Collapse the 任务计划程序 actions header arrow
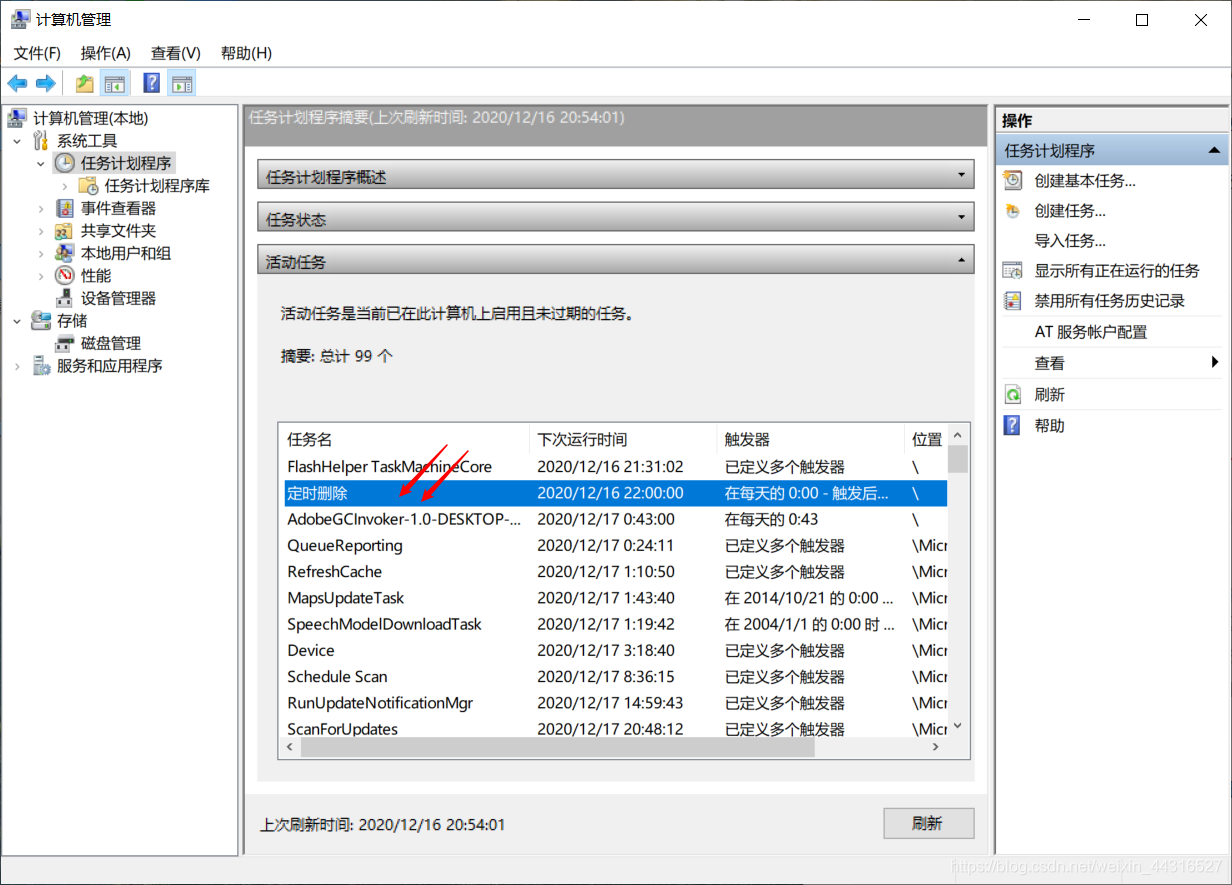This screenshot has height=885, width=1232. coord(1214,150)
